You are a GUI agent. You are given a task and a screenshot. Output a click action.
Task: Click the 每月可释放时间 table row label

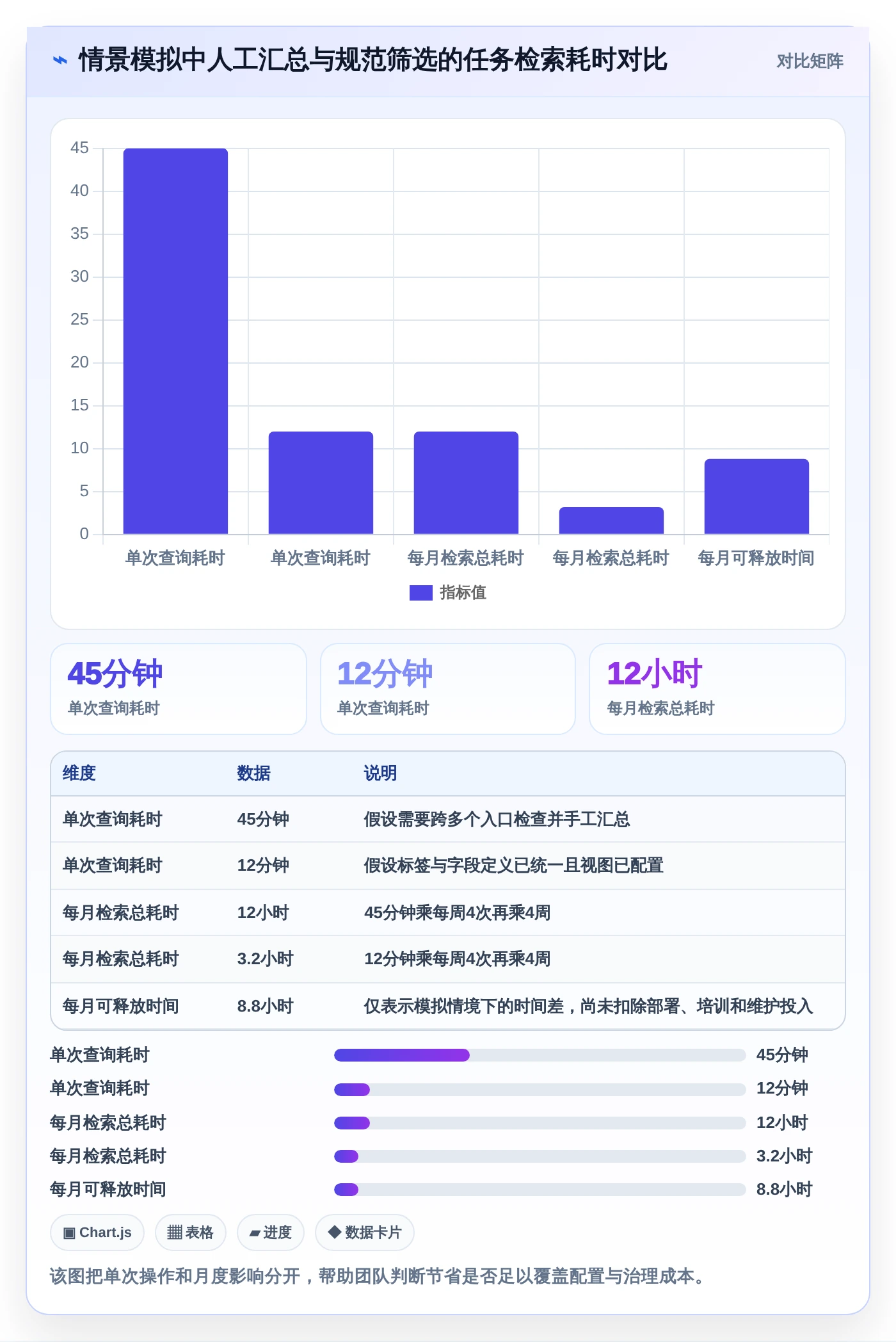[121, 1006]
